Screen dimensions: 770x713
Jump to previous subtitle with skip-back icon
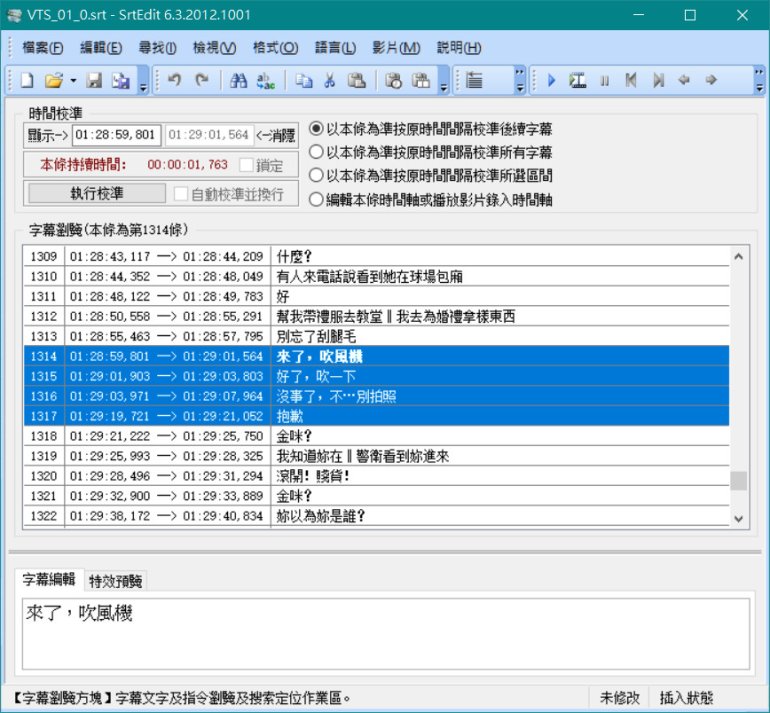[x=631, y=80]
